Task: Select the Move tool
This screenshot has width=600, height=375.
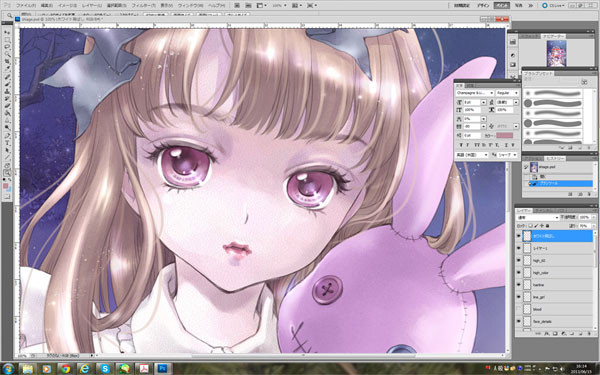Action: (x=7, y=32)
